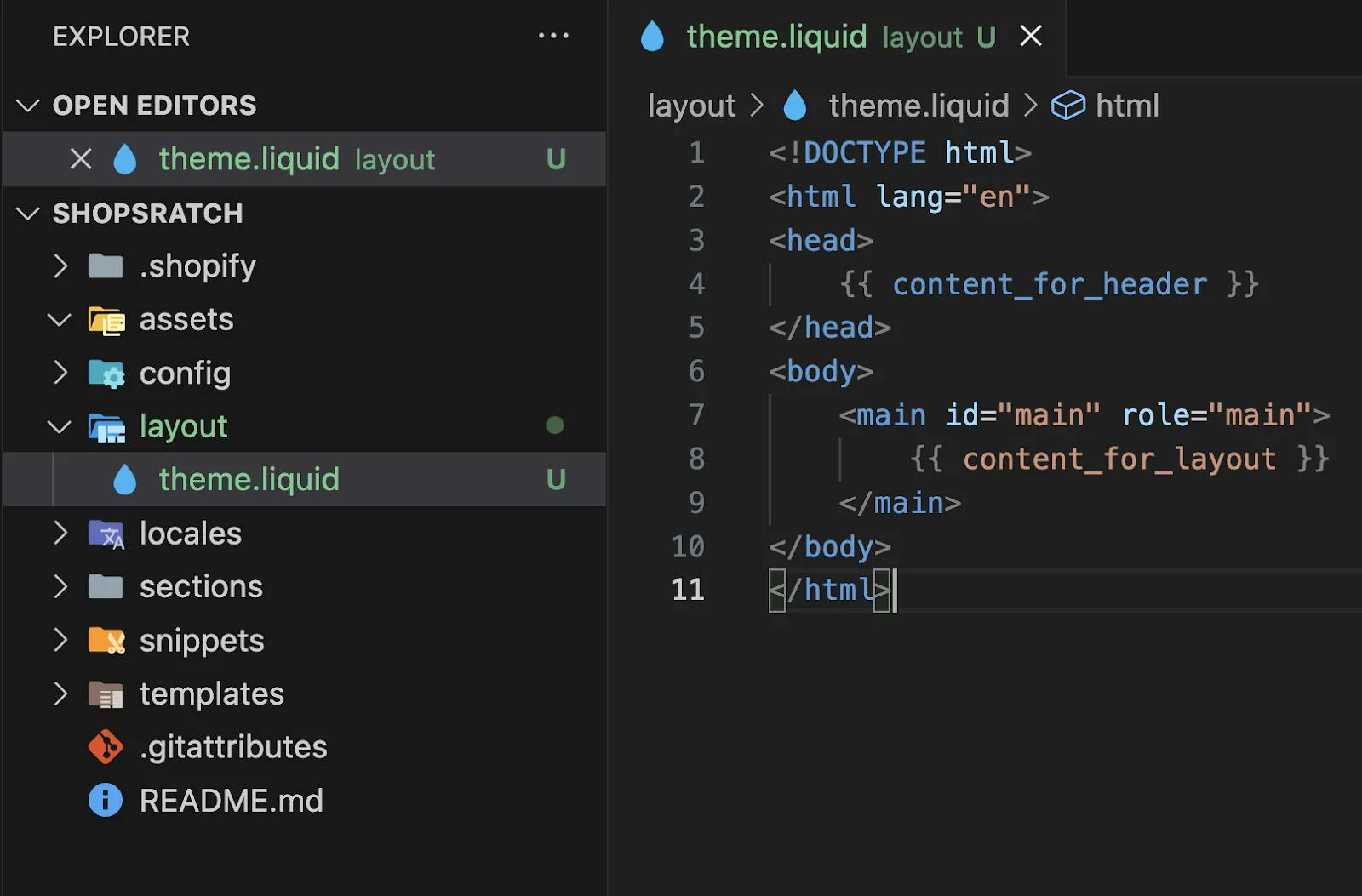Click the README.md info icon

pos(106,801)
